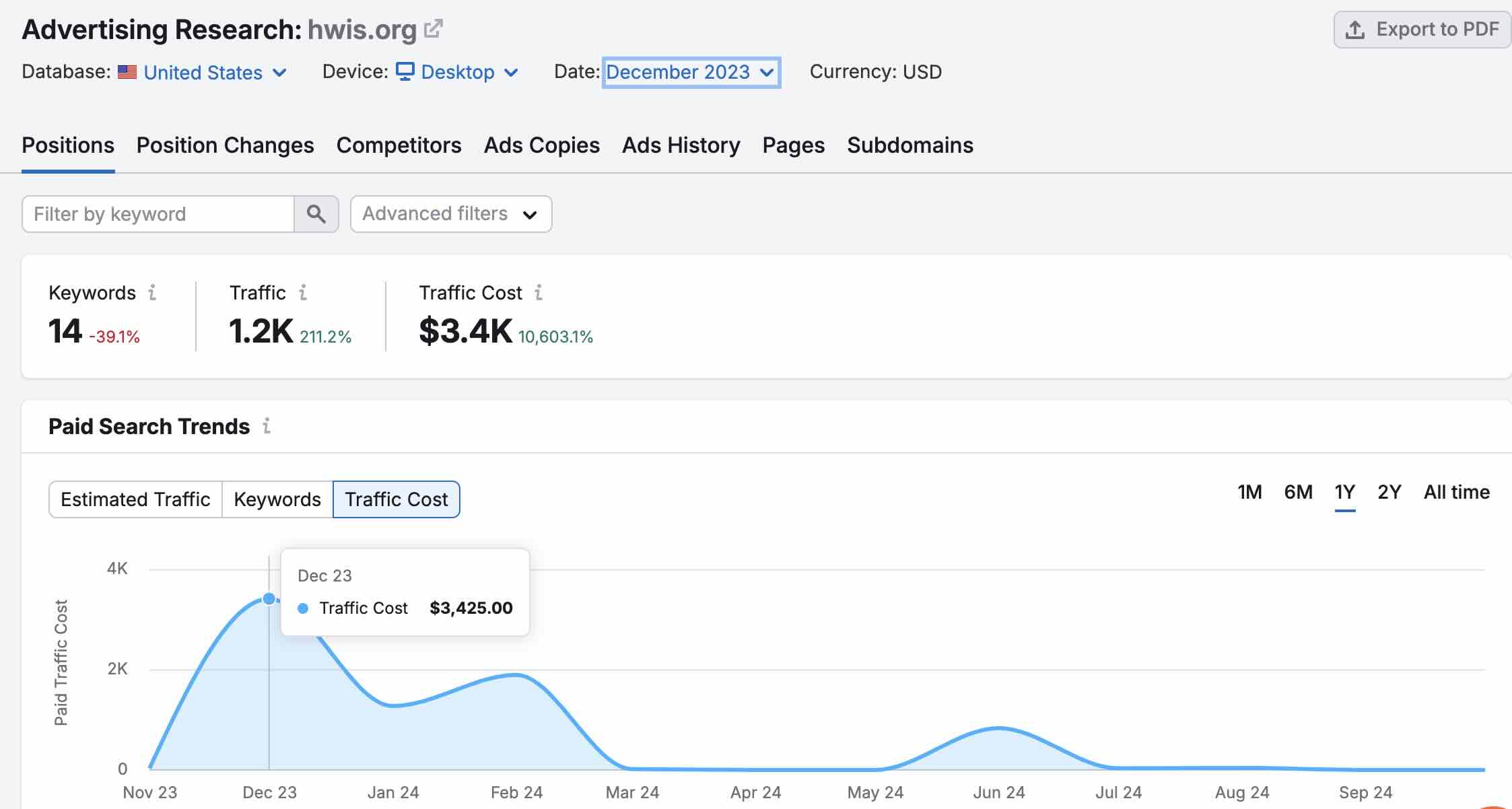Set chart range to 1Y
Image resolution: width=1512 pixels, height=809 pixels.
(x=1345, y=492)
